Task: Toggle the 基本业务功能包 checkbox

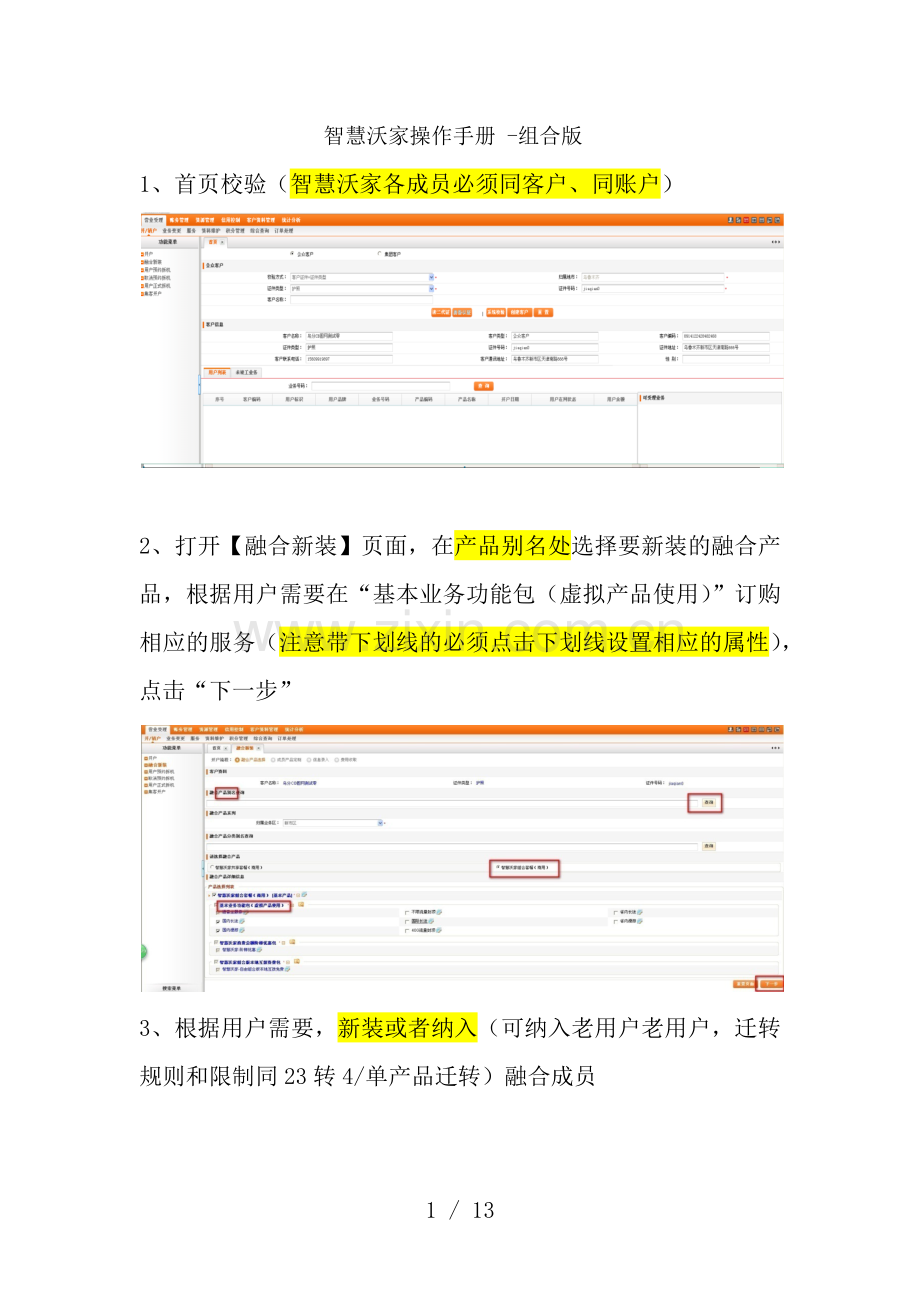Action: 214,904
